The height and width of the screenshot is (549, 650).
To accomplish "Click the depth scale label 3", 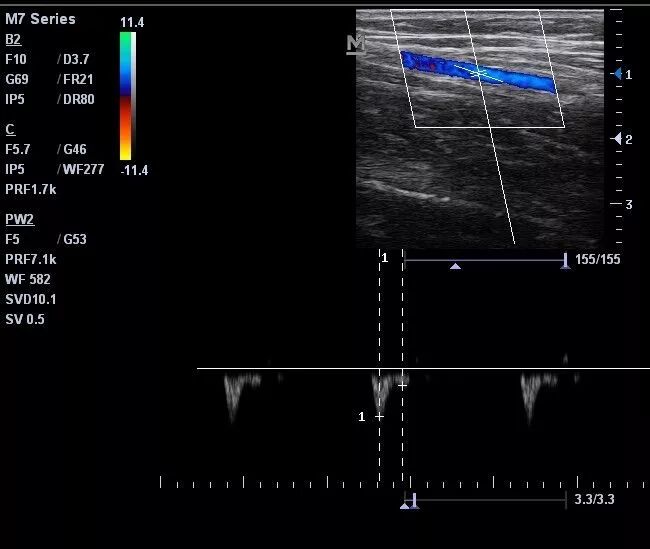I will coord(629,204).
